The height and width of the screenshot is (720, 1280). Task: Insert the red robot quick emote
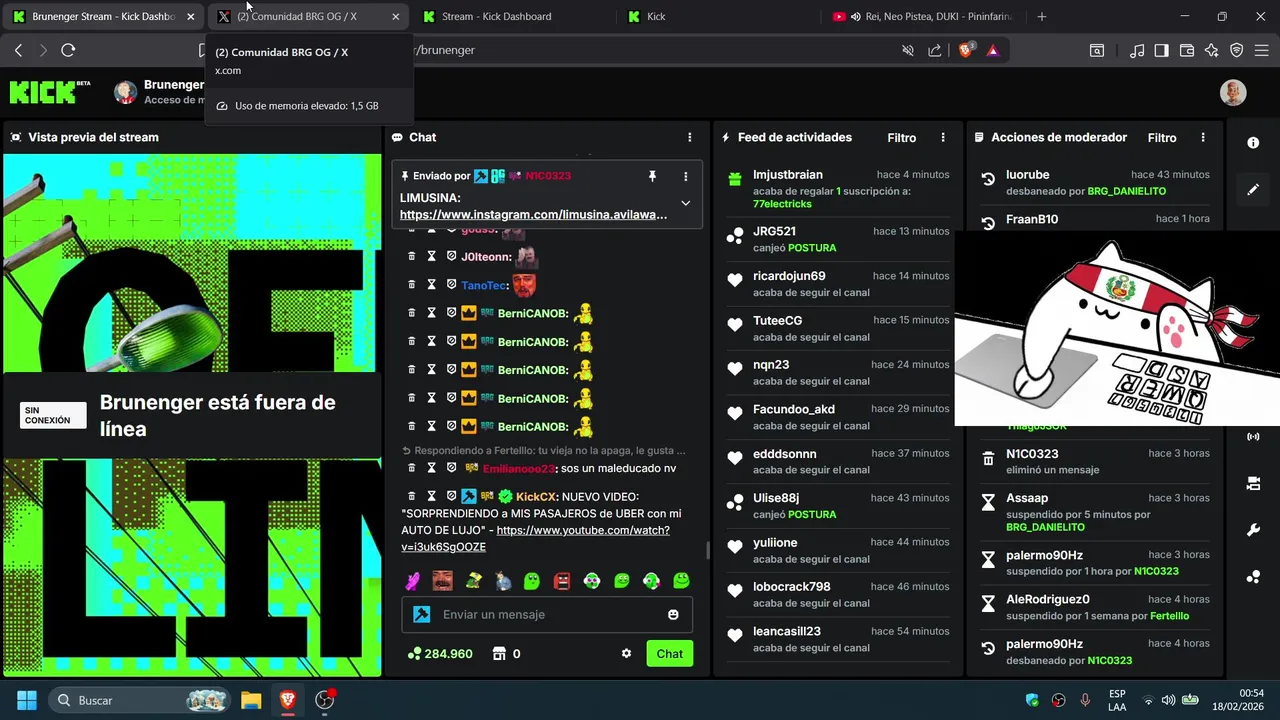[x=562, y=580]
